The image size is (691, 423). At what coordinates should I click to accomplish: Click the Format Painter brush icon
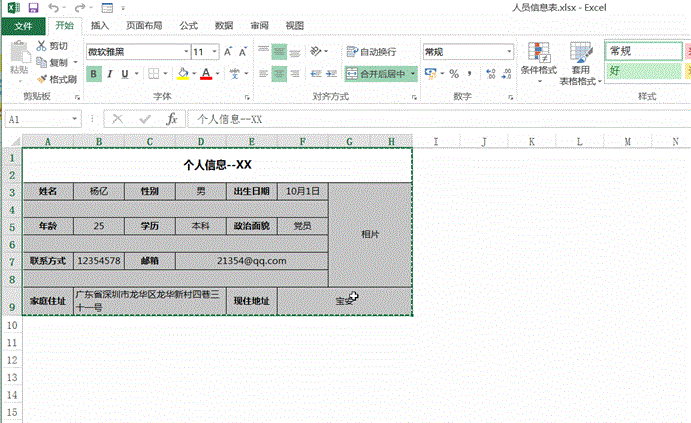click(x=41, y=79)
